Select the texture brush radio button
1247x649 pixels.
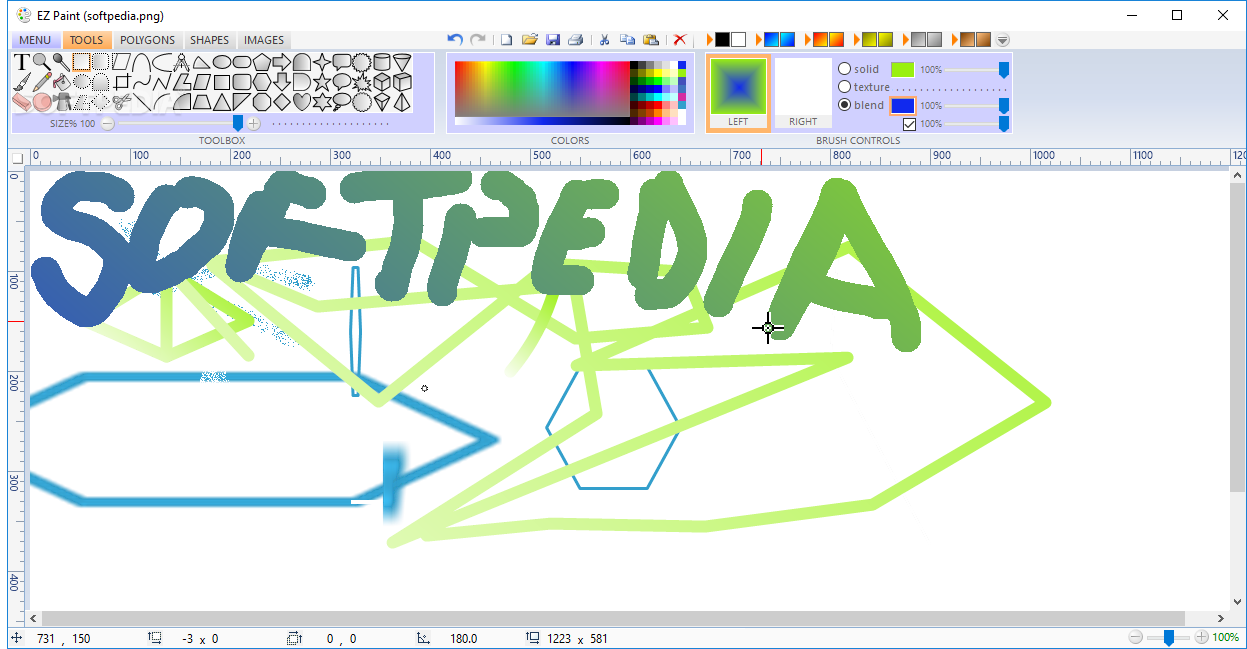[845, 87]
